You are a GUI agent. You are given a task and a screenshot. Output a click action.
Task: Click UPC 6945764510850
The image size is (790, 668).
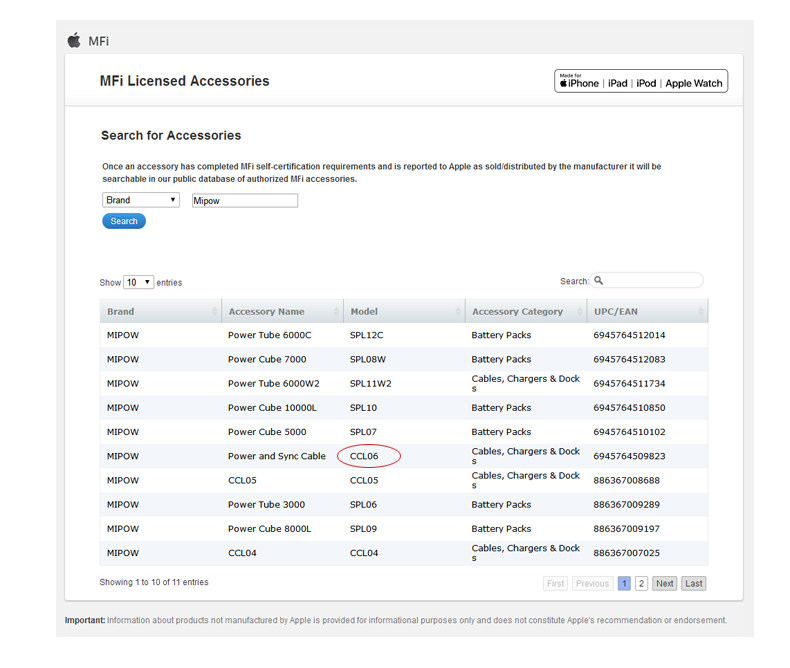click(x=629, y=408)
